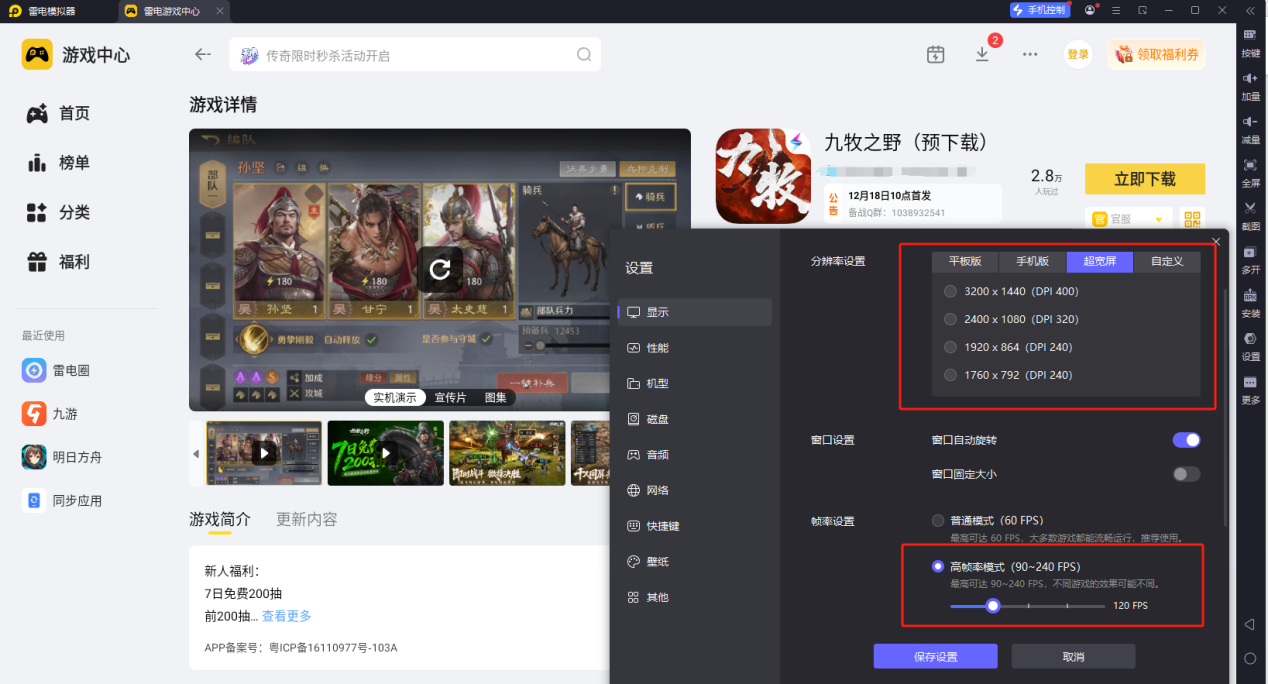Open the 显示 settings category
Viewport: 1268px width, 684px height.
point(695,312)
